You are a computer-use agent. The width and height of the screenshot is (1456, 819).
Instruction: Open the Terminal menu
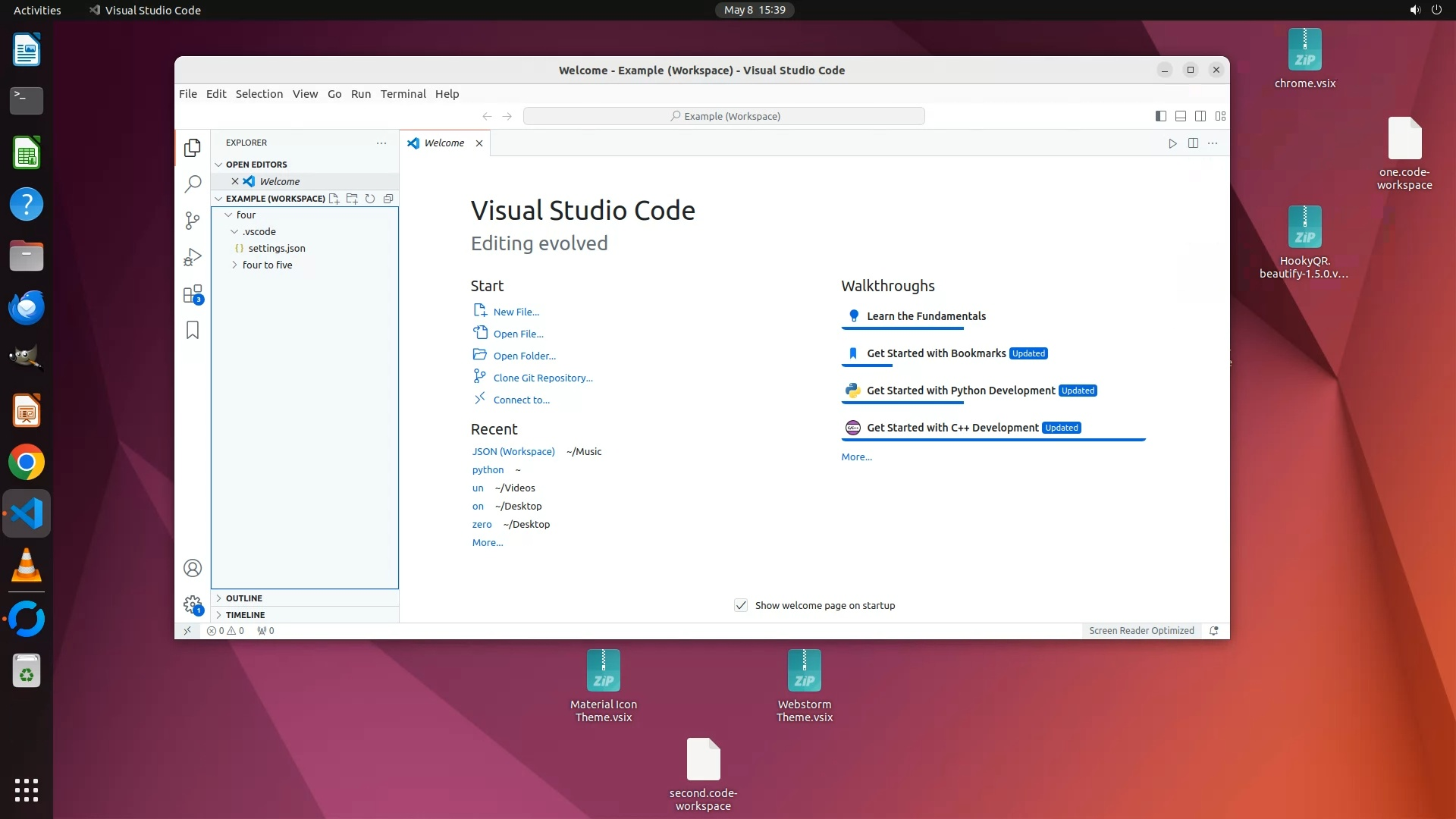click(x=403, y=94)
